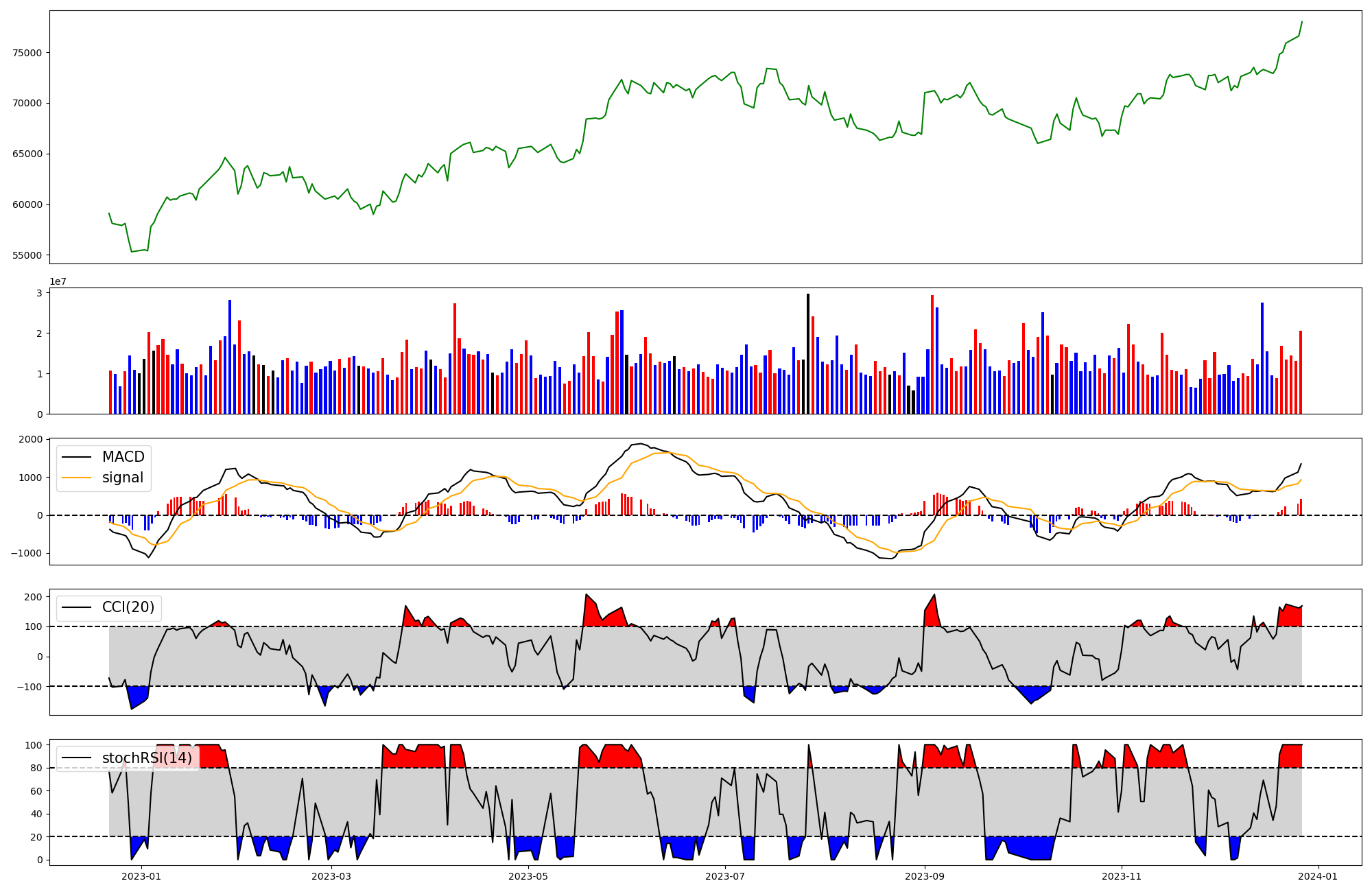Click the 75000 price axis tick label
Screen dimensions: 1372x892
point(27,53)
